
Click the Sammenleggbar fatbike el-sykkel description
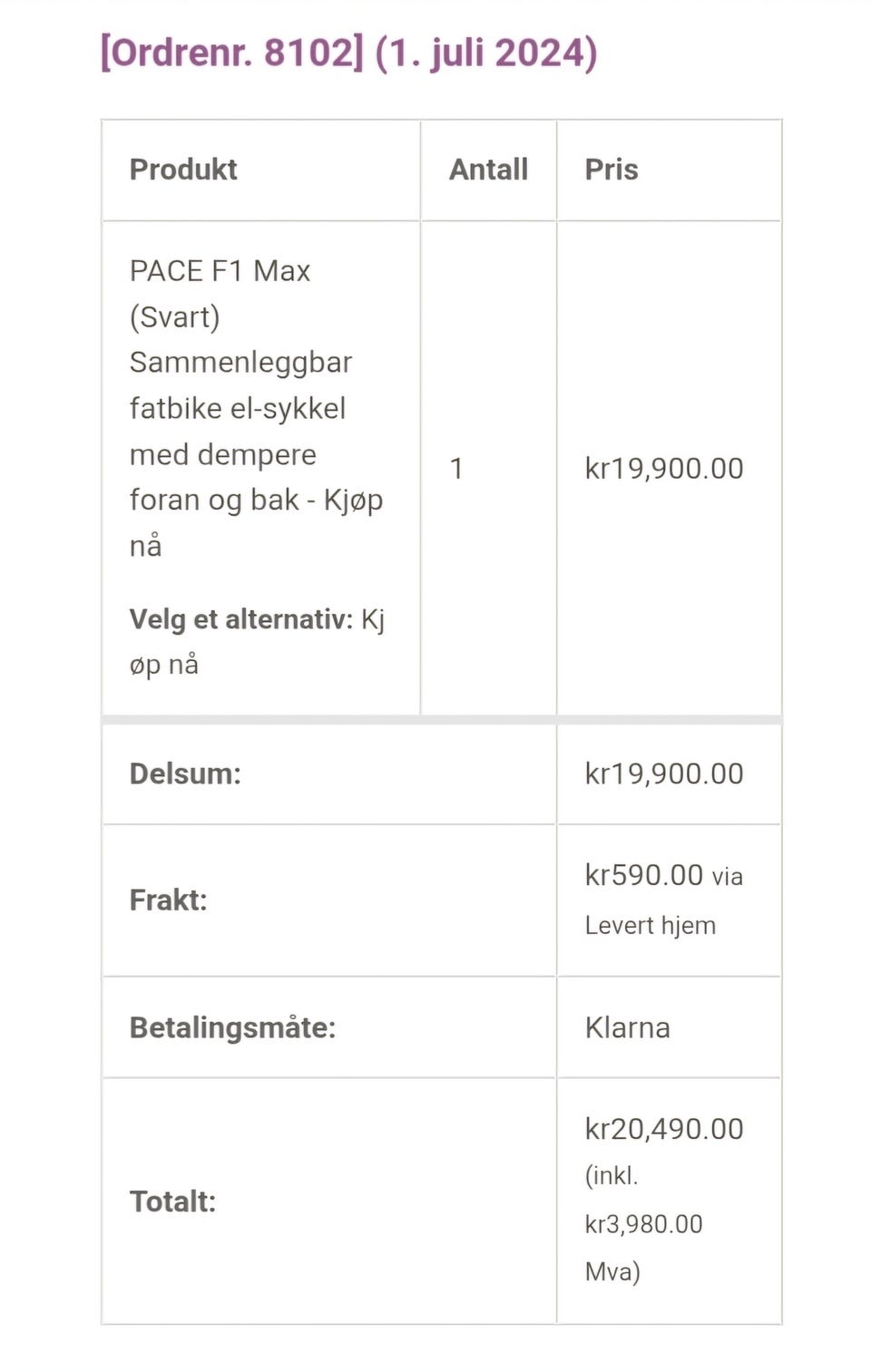240,385
